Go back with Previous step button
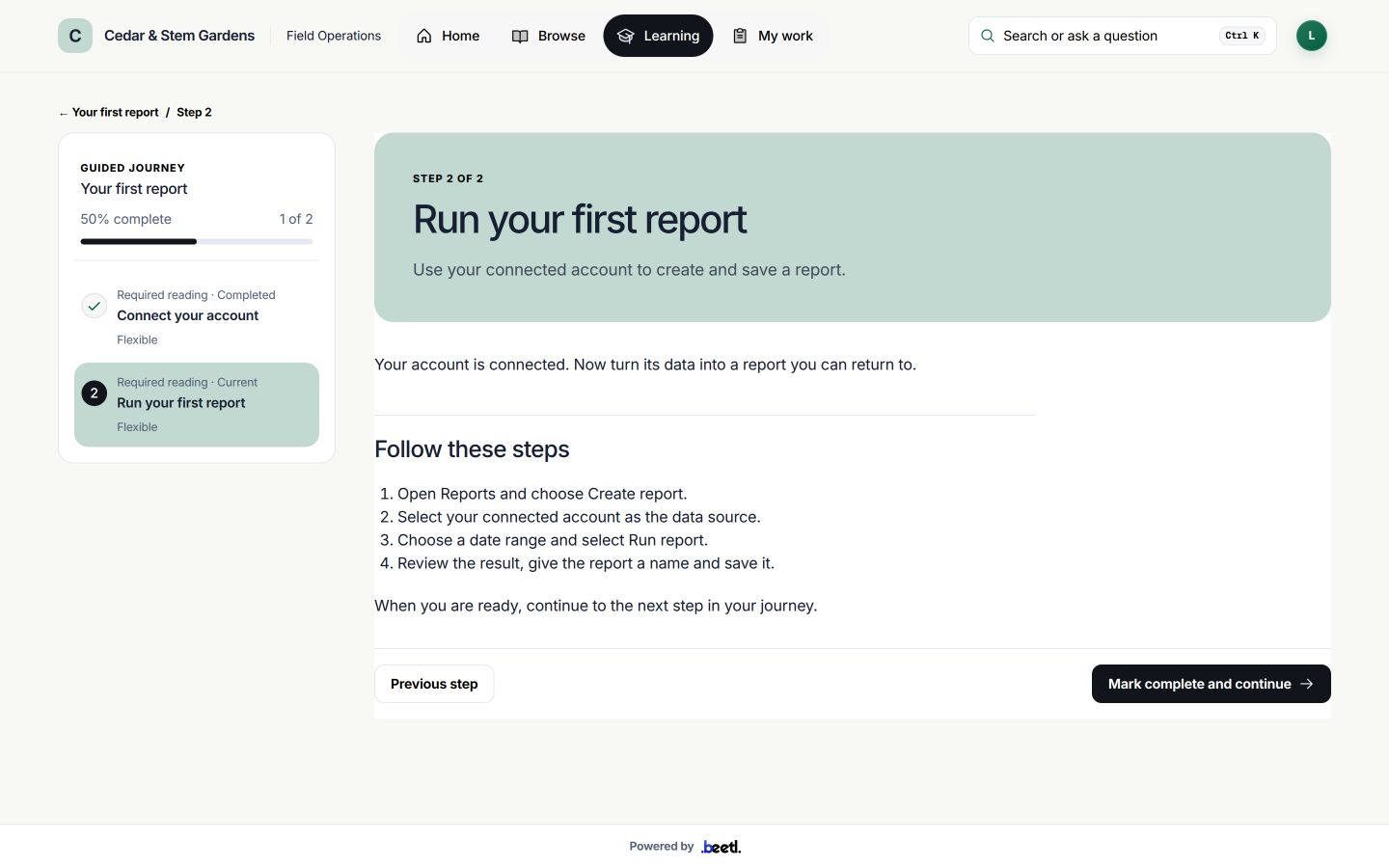This screenshot has width=1389, height=868. point(434,684)
